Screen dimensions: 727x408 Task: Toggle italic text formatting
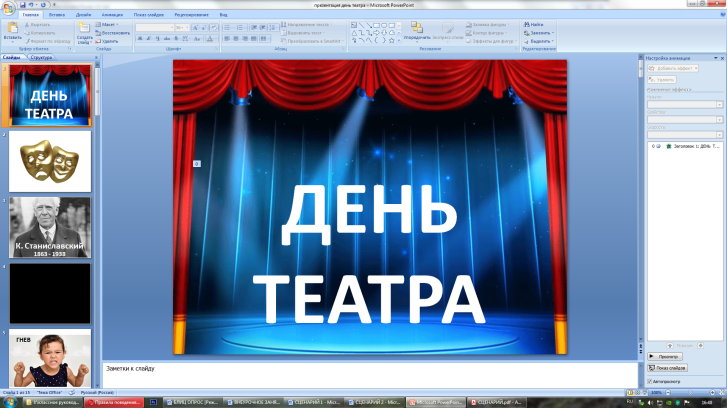coord(149,38)
